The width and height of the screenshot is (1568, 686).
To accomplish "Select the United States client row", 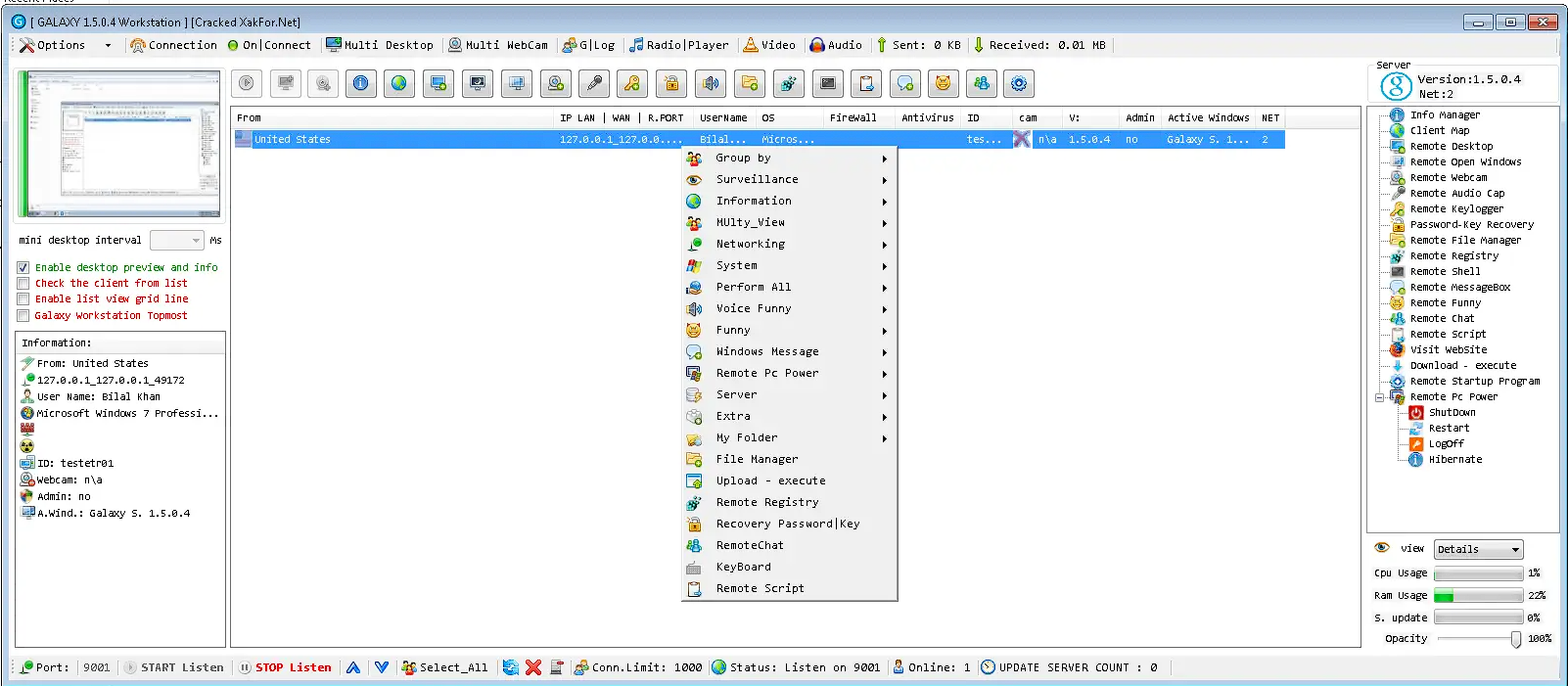I will pos(759,139).
